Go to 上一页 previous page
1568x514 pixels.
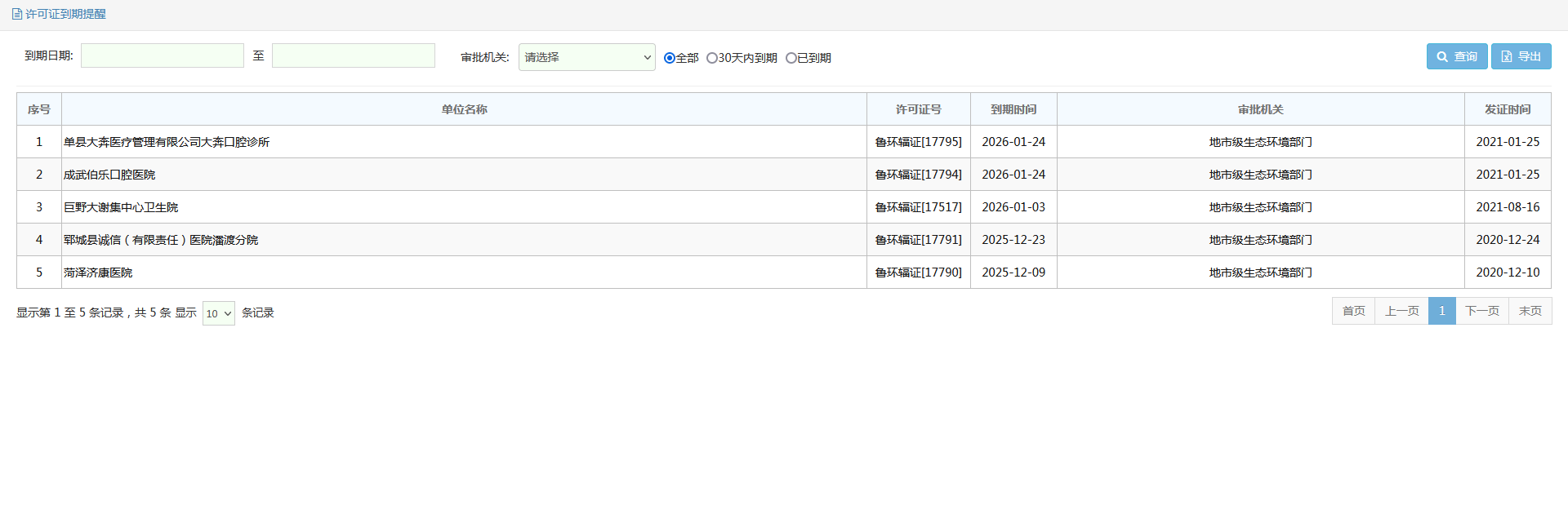click(1401, 311)
